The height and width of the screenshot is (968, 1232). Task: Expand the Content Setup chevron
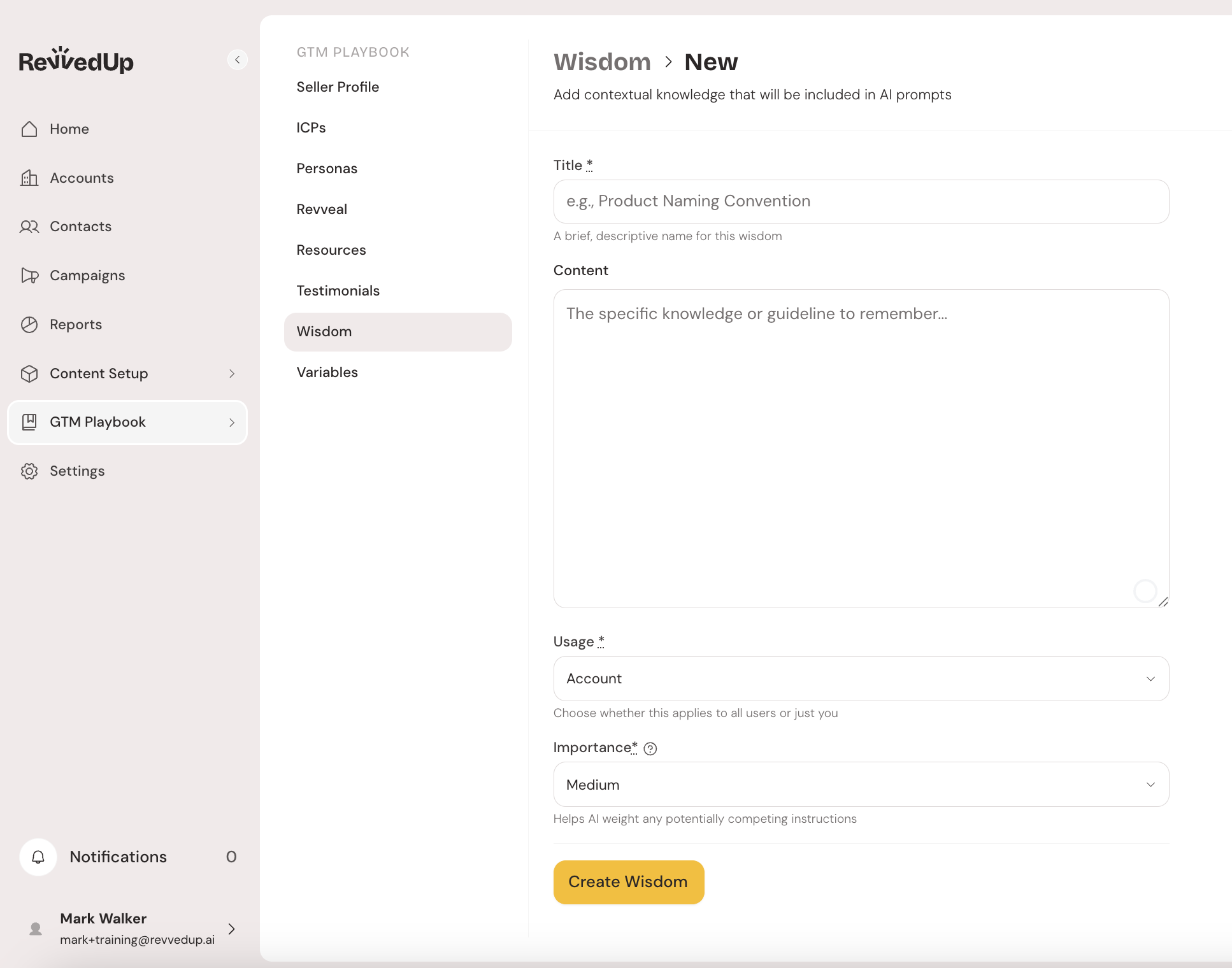(x=232, y=374)
